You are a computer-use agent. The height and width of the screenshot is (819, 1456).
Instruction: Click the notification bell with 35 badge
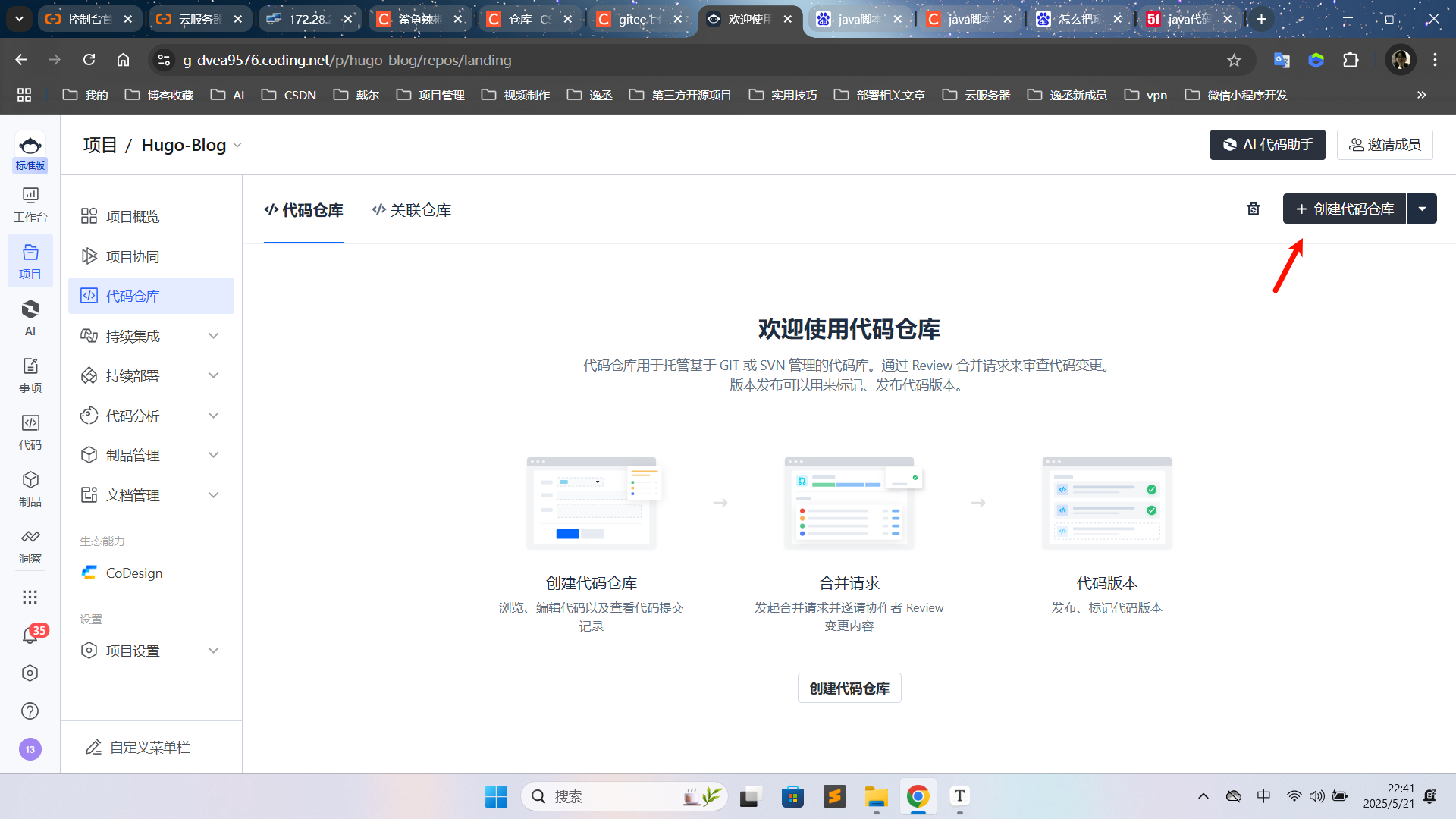coord(30,635)
